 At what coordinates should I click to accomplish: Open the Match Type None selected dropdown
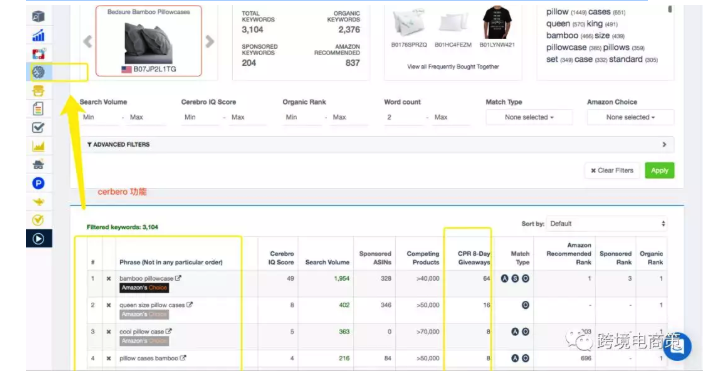[x=529, y=117]
